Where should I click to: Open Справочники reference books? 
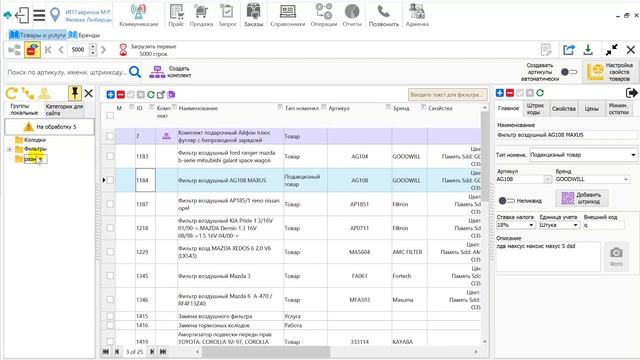(x=287, y=15)
